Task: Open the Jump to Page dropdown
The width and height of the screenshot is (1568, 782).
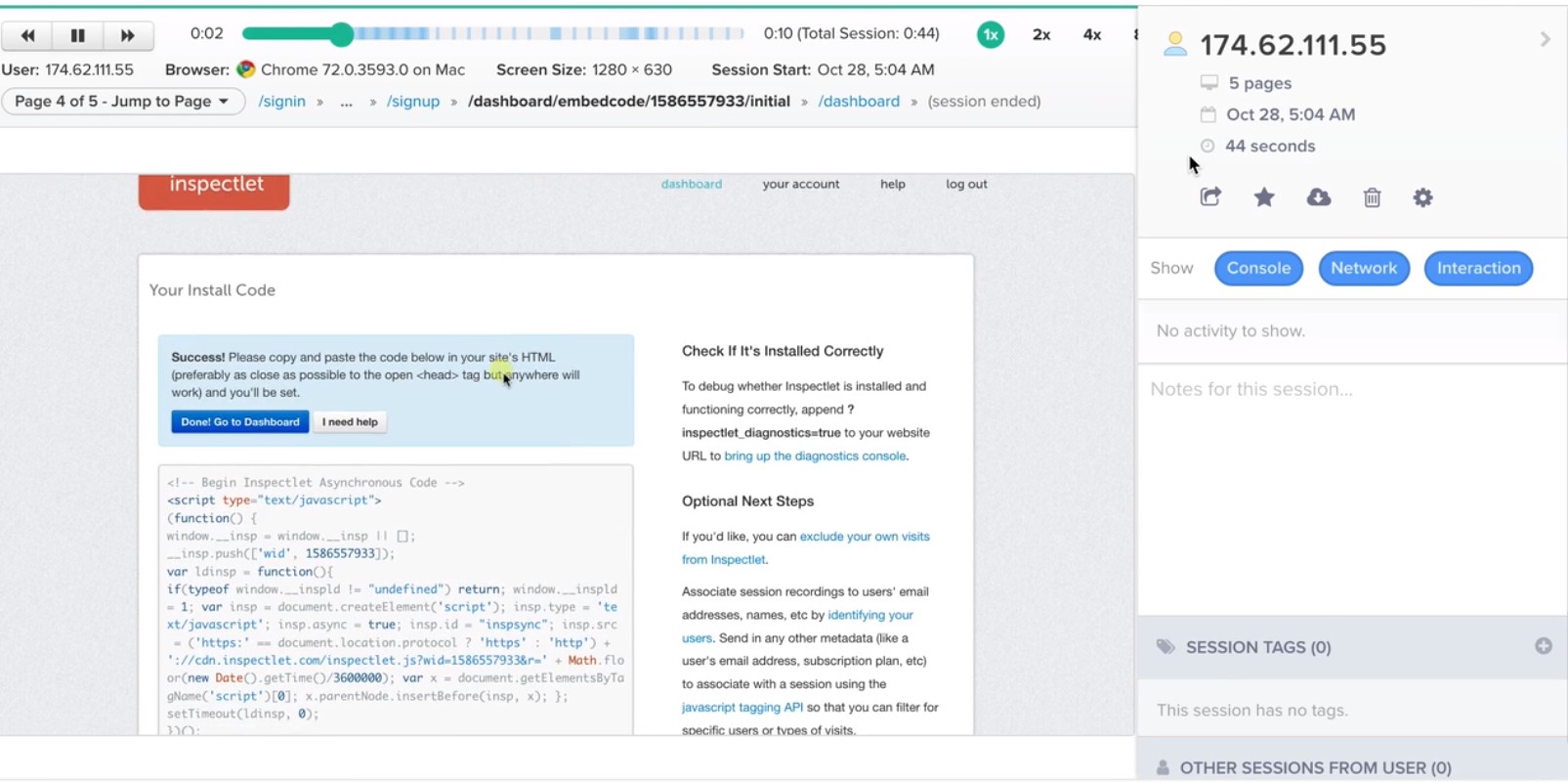Action: (x=123, y=102)
